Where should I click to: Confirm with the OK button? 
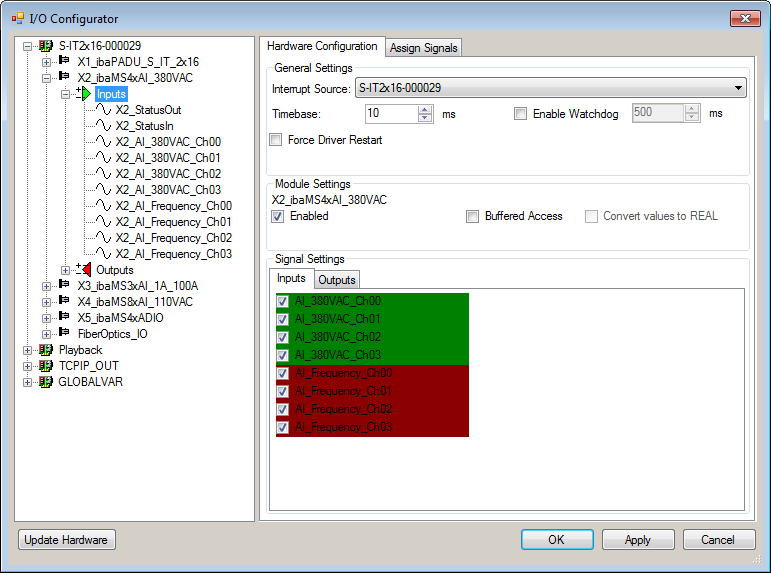click(x=557, y=540)
